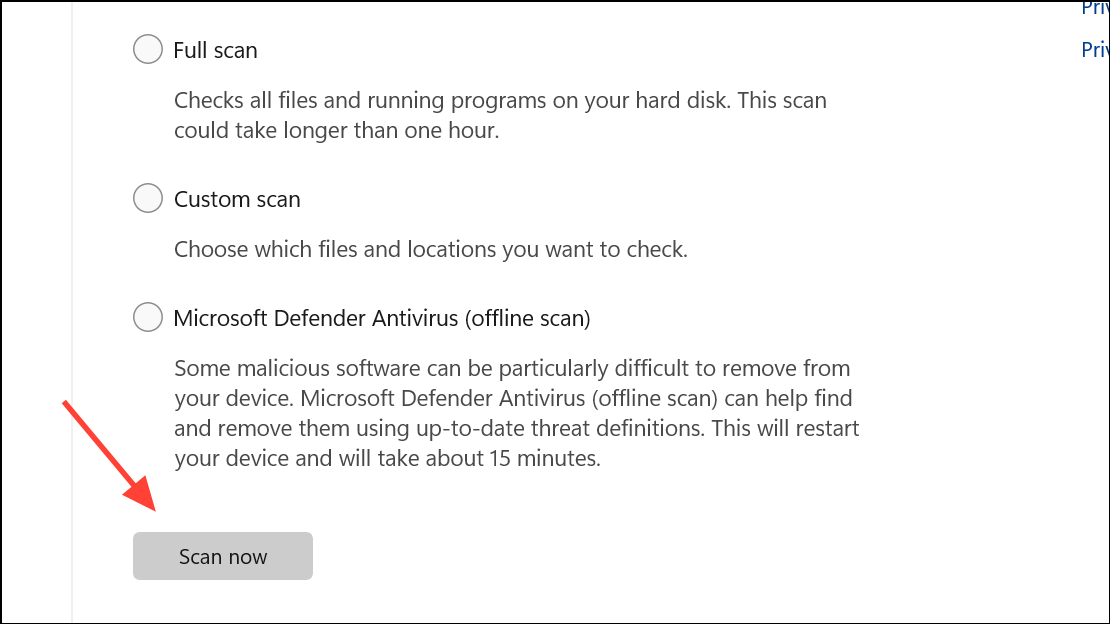
Task: Click 'Choose which files and locations' description
Action: click(430, 249)
